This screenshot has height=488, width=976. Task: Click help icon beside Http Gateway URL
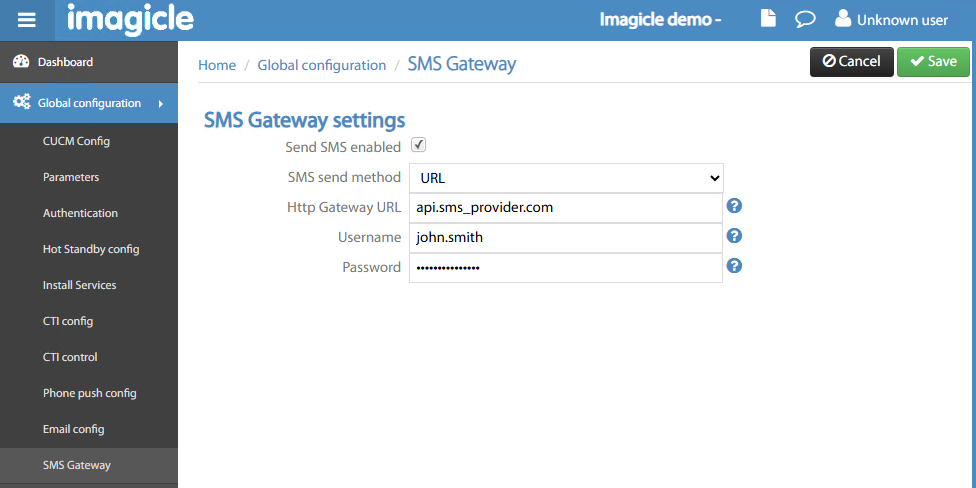pyautogui.click(x=734, y=206)
